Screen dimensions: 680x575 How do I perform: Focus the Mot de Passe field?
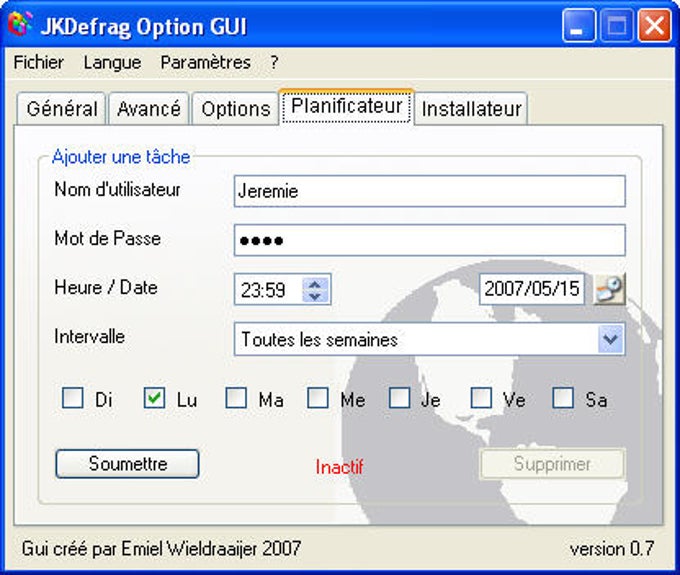point(429,240)
